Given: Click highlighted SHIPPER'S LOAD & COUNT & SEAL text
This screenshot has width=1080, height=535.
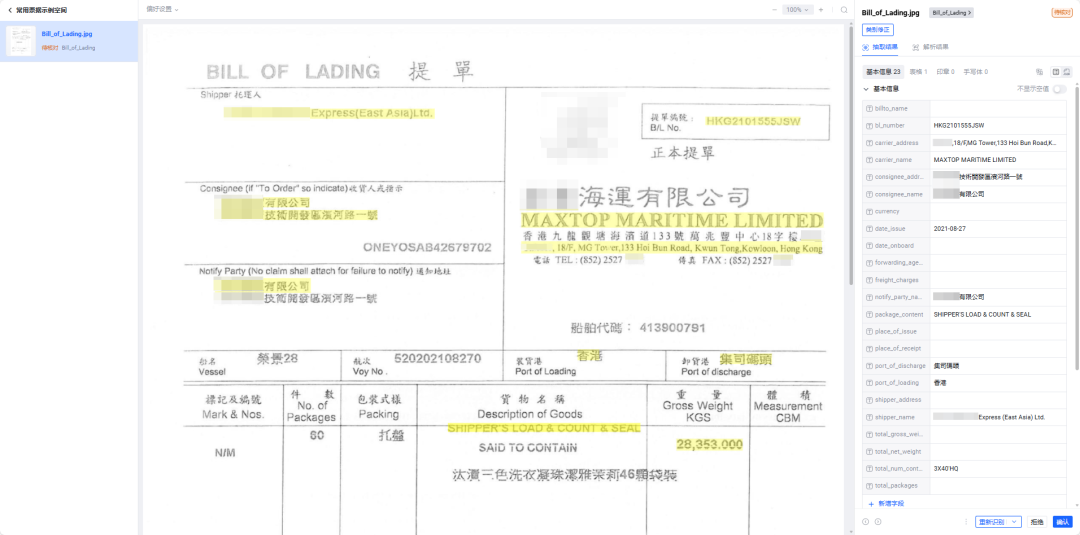Looking at the screenshot, I should [544, 428].
